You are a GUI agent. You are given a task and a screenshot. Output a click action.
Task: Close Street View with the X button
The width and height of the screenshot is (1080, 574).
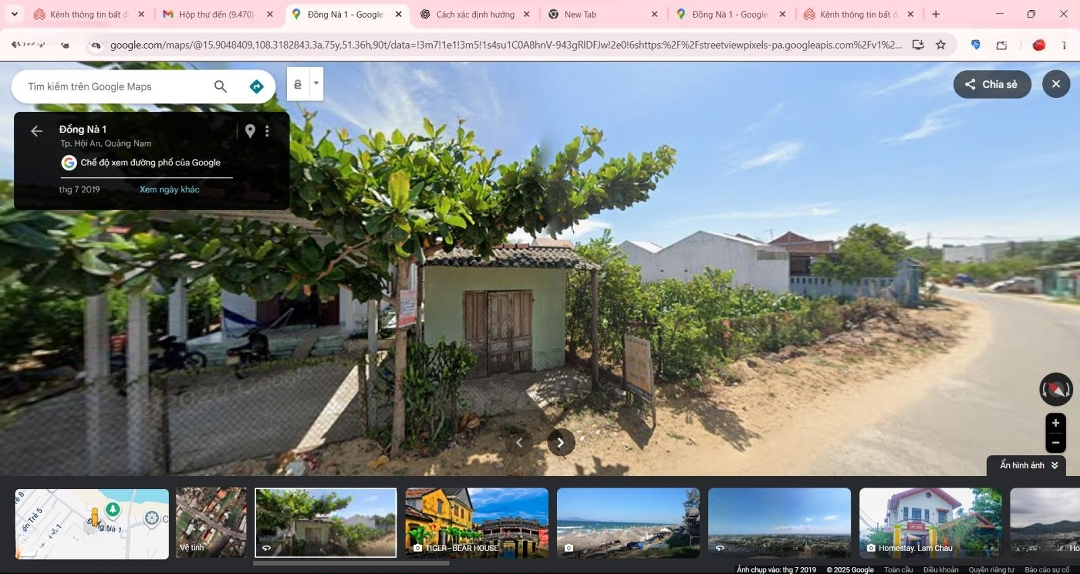pos(1056,84)
